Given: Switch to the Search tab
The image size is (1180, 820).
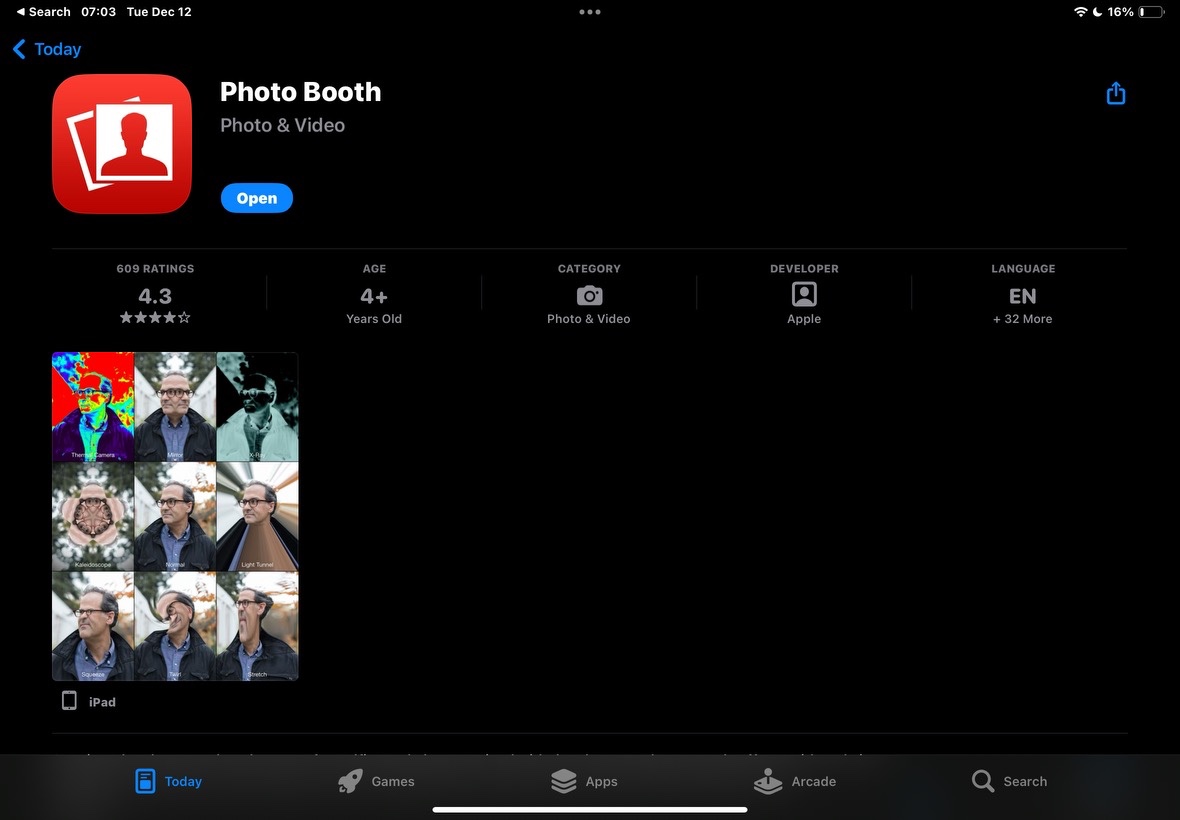Looking at the screenshot, I should [1009, 781].
